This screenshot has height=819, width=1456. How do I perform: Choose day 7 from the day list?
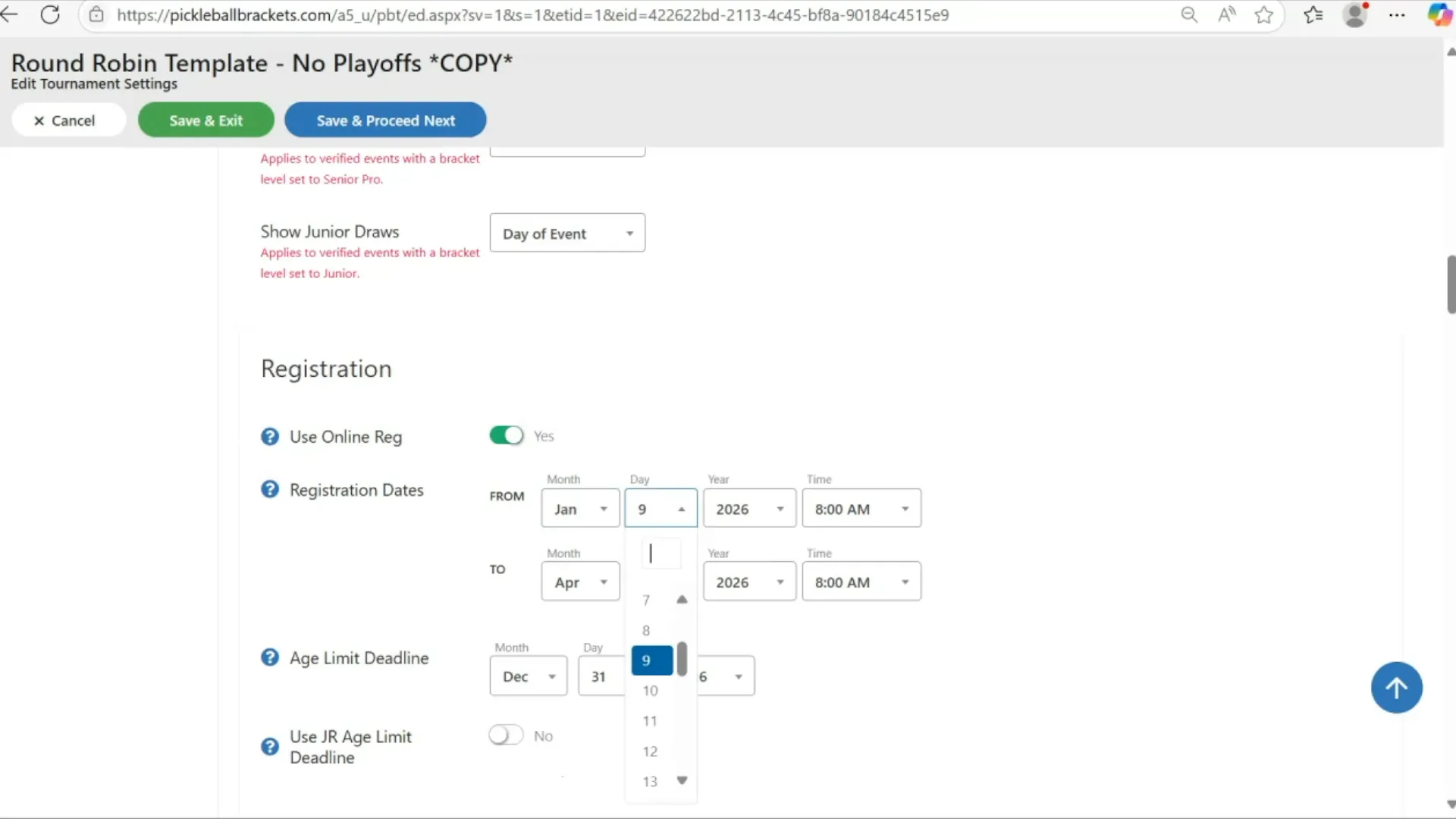tap(646, 601)
